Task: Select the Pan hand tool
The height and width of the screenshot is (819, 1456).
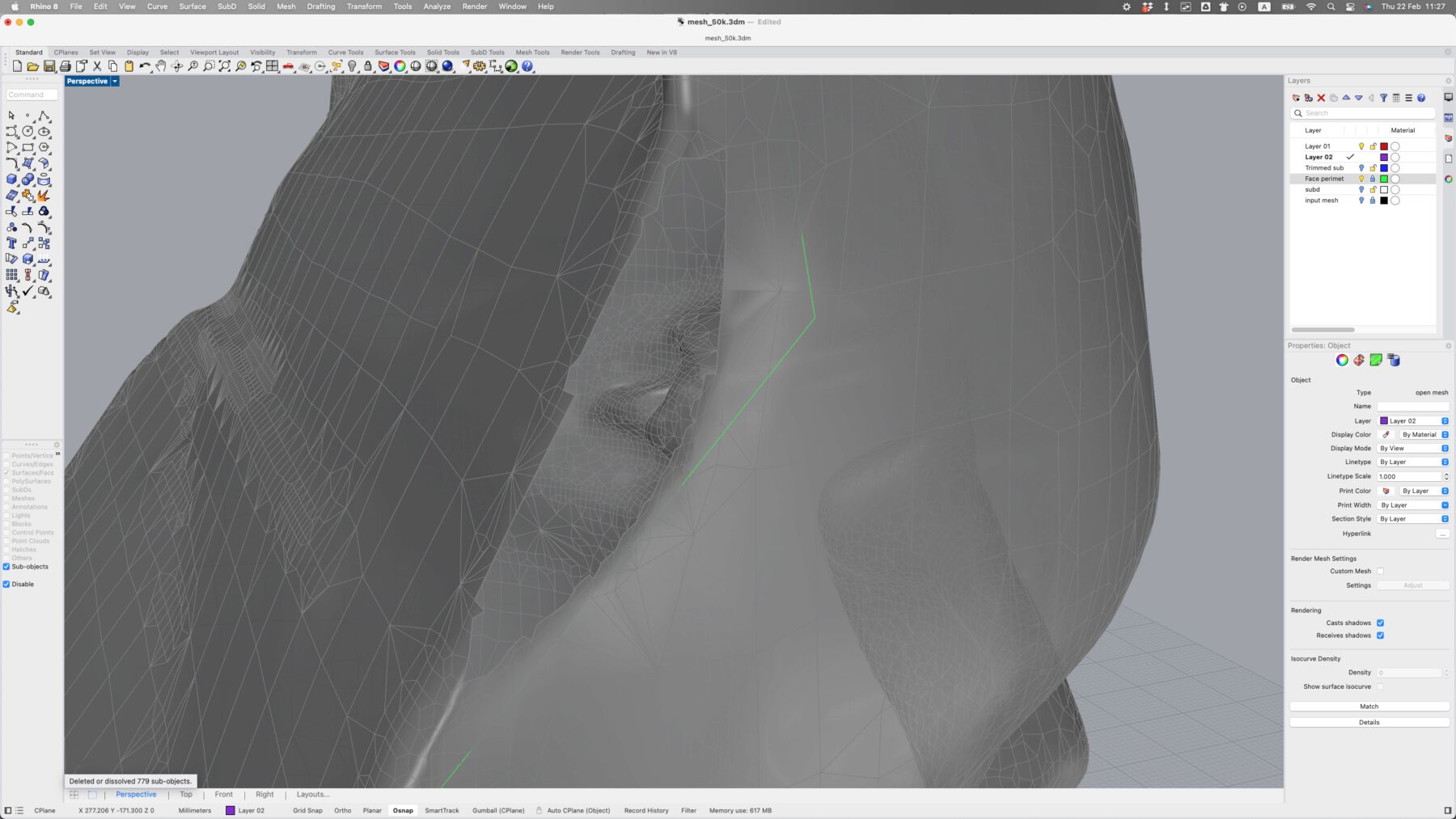Action: (161, 66)
